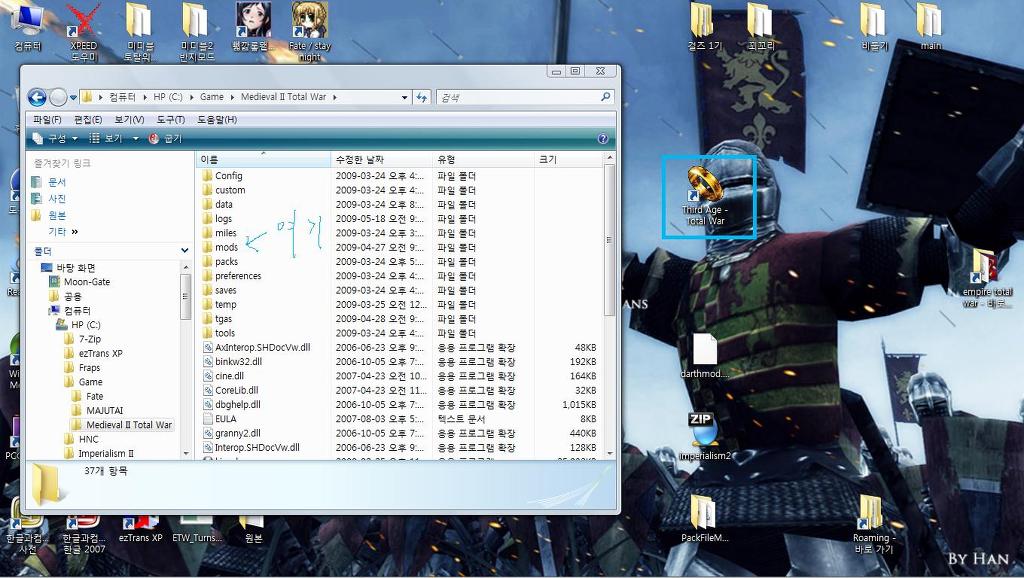
Task: Click the Explorer back arrow button
Action: [x=37, y=97]
